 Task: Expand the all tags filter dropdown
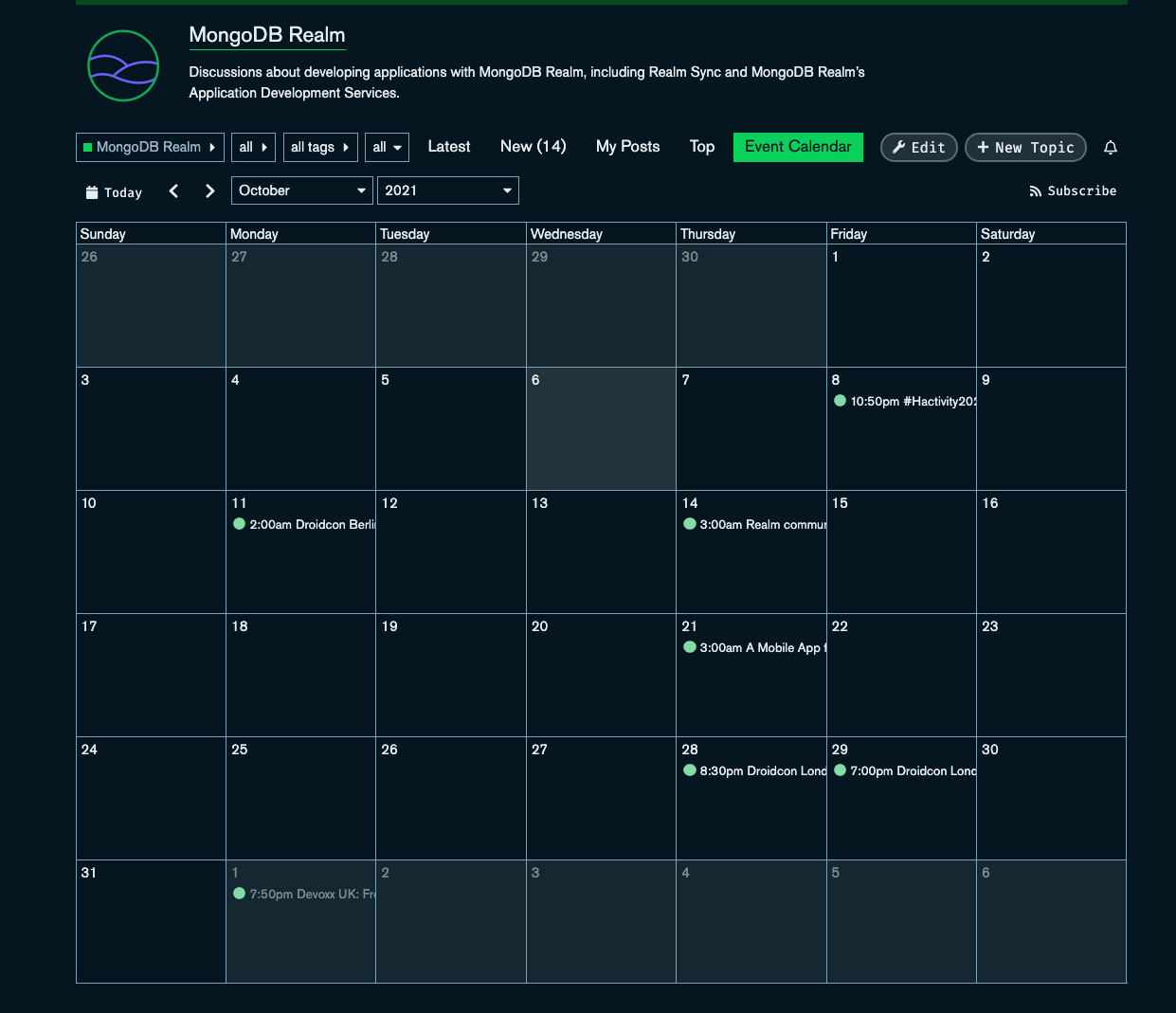pos(319,147)
